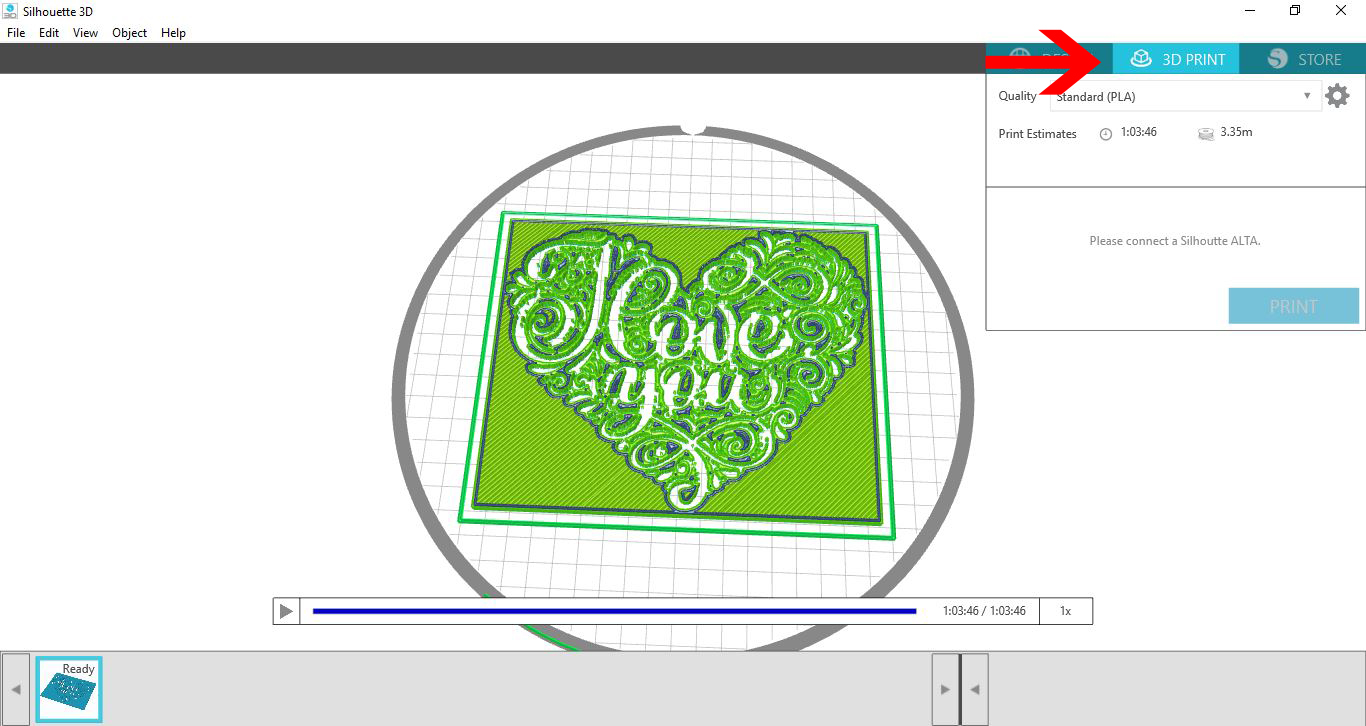Open print settings with the gear icon
The image size is (1366, 726).
point(1337,96)
